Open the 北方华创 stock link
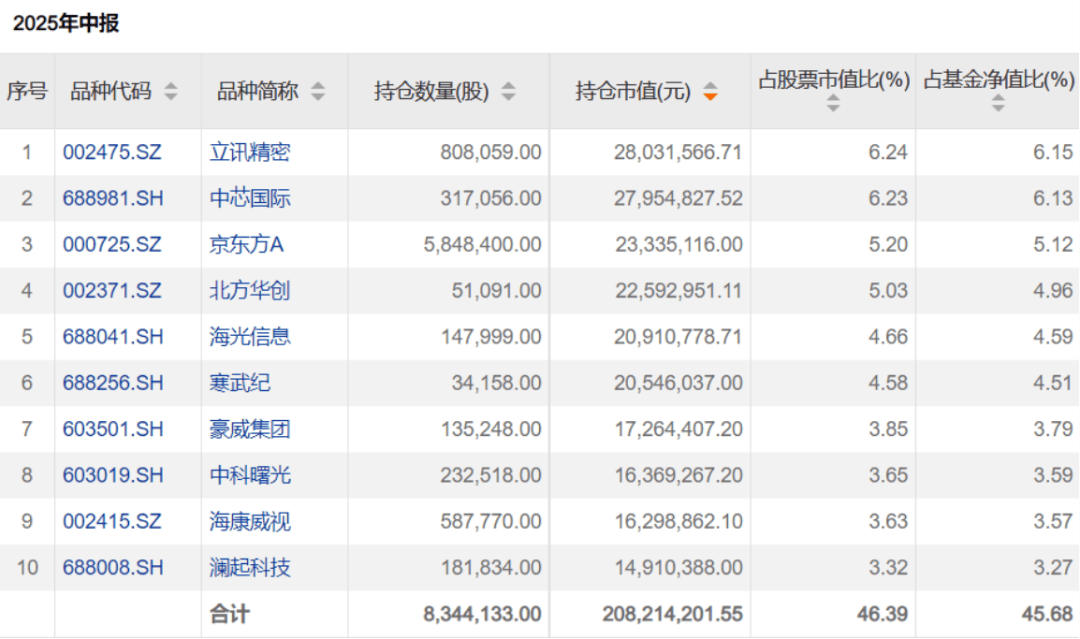This screenshot has width=1080, height=639. point(250,291)
